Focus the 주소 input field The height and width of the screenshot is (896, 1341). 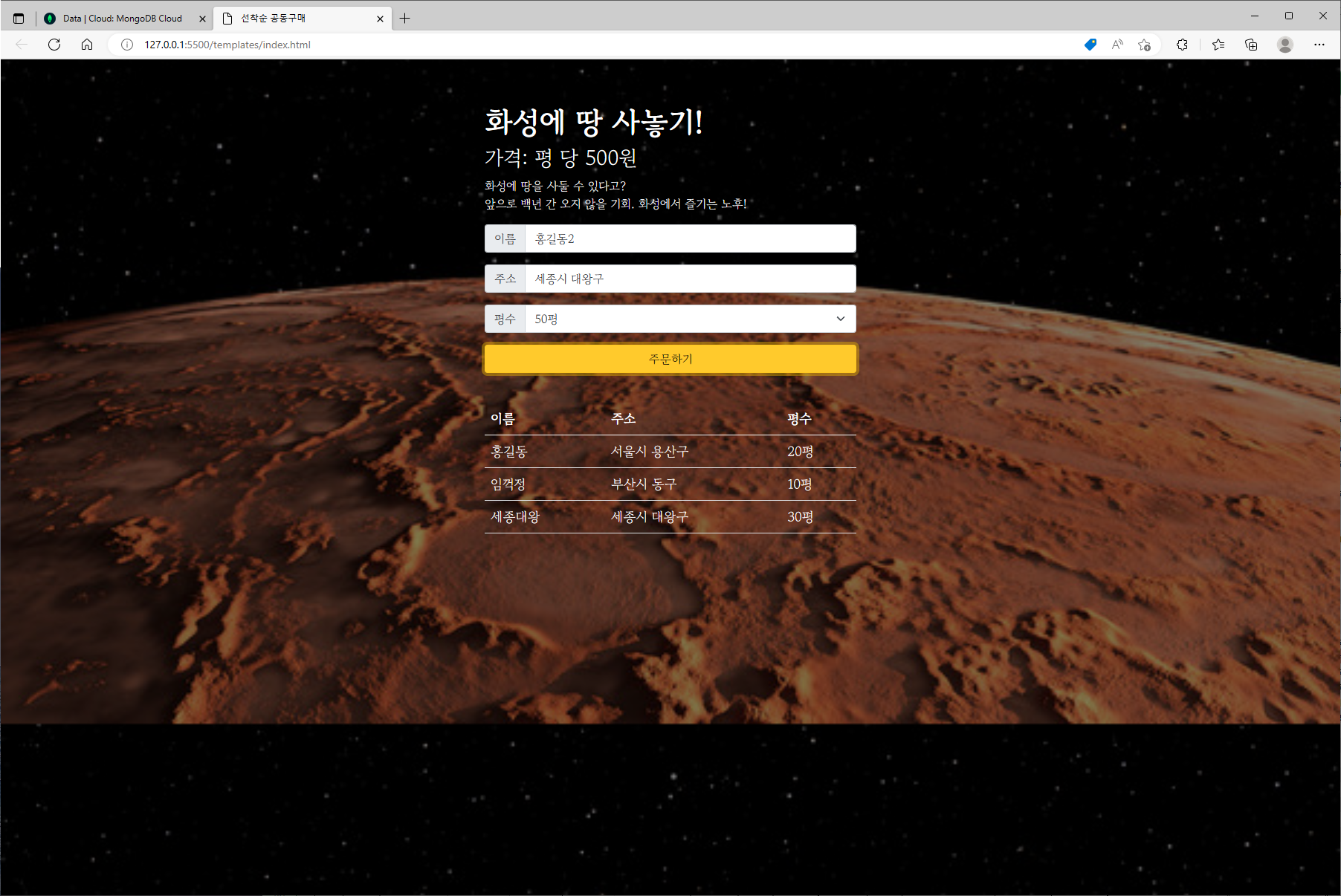691,279
